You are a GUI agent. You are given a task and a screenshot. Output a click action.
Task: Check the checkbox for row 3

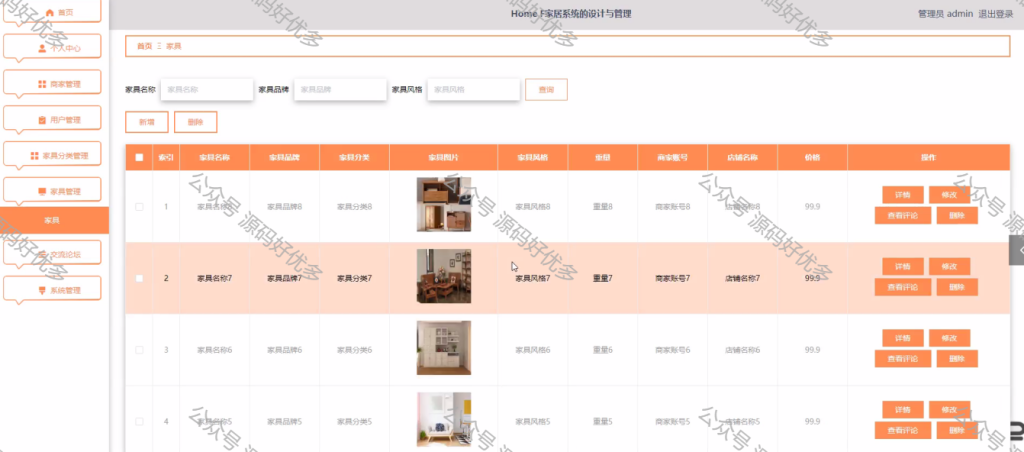point(139,350)
